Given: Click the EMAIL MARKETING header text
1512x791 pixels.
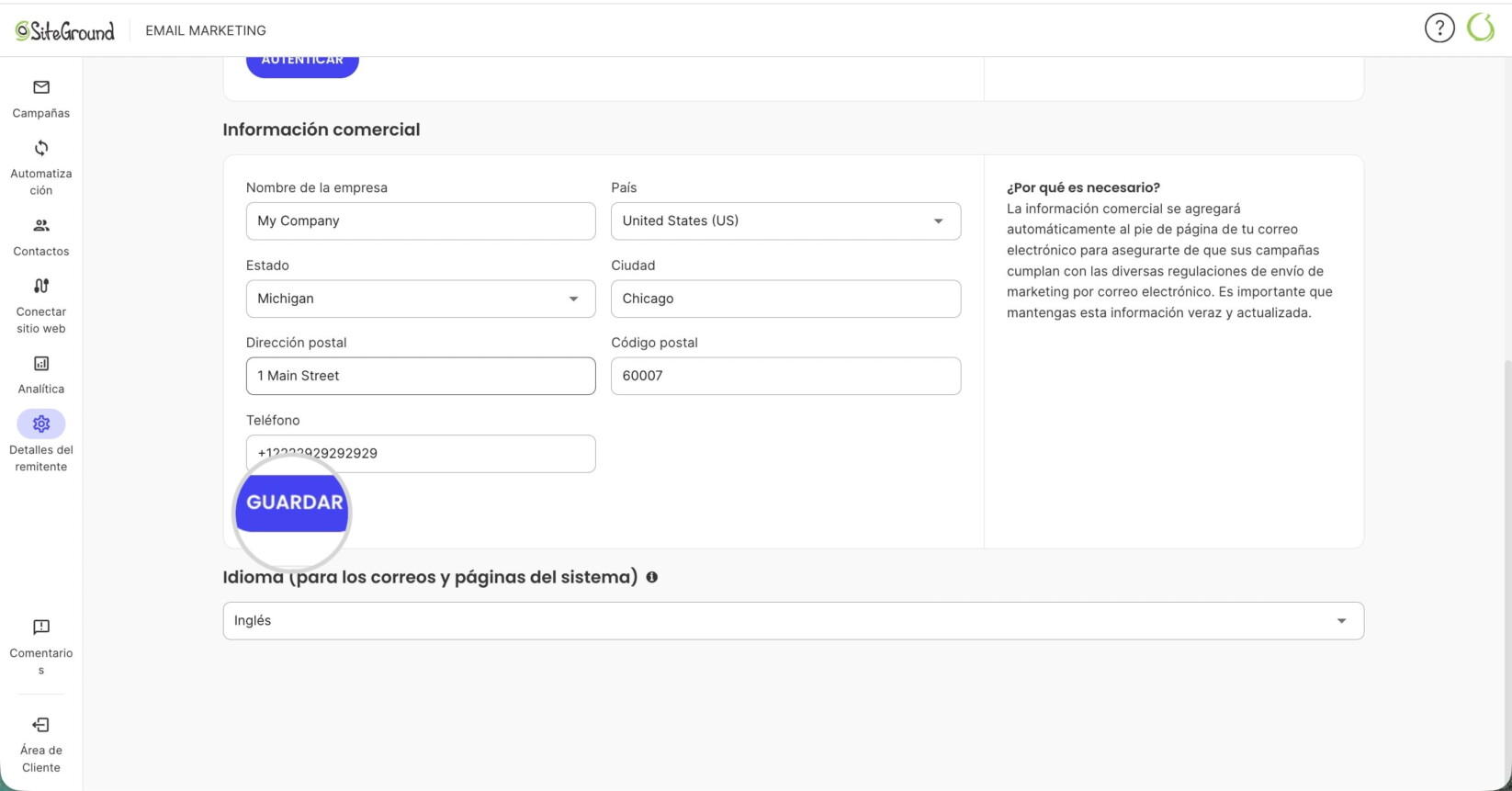Looking at the screenshot, I should [x=206, y=30].
